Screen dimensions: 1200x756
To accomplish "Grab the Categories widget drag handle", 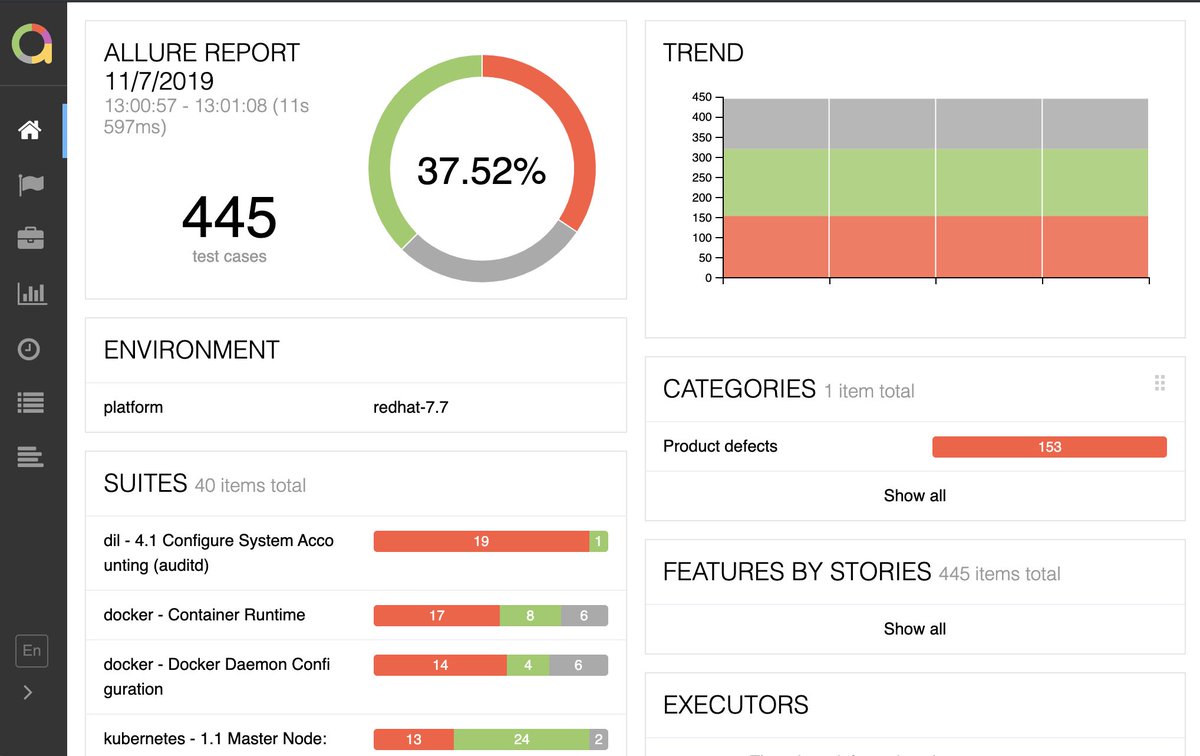I will (x=1160, y=383).
